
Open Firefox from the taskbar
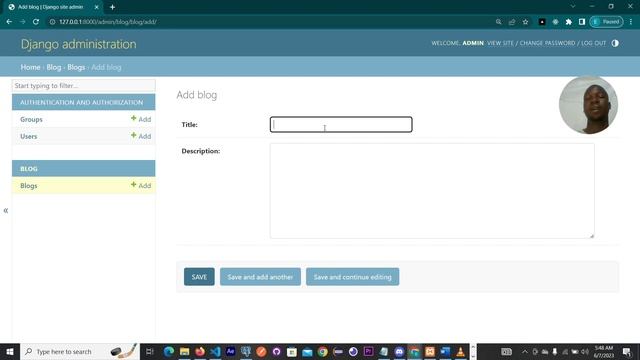tap(200, 351)
